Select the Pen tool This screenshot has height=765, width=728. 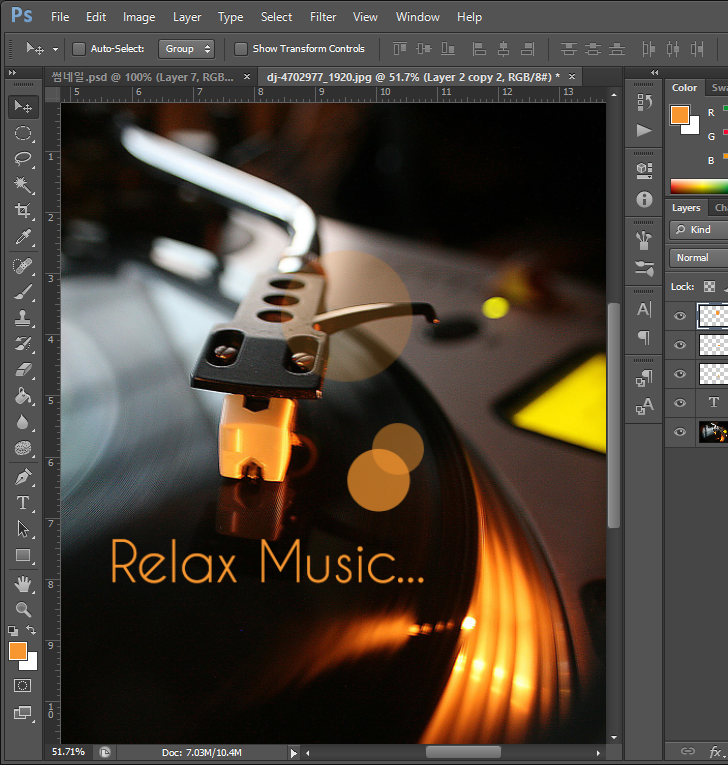click(22, 477)
